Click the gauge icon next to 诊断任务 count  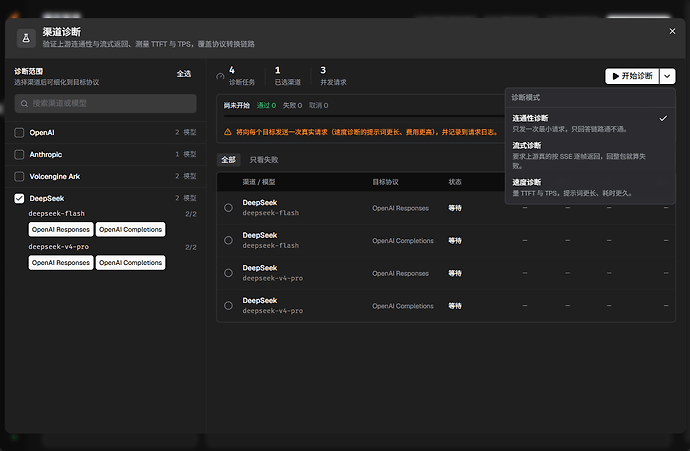tap(220, 76)
